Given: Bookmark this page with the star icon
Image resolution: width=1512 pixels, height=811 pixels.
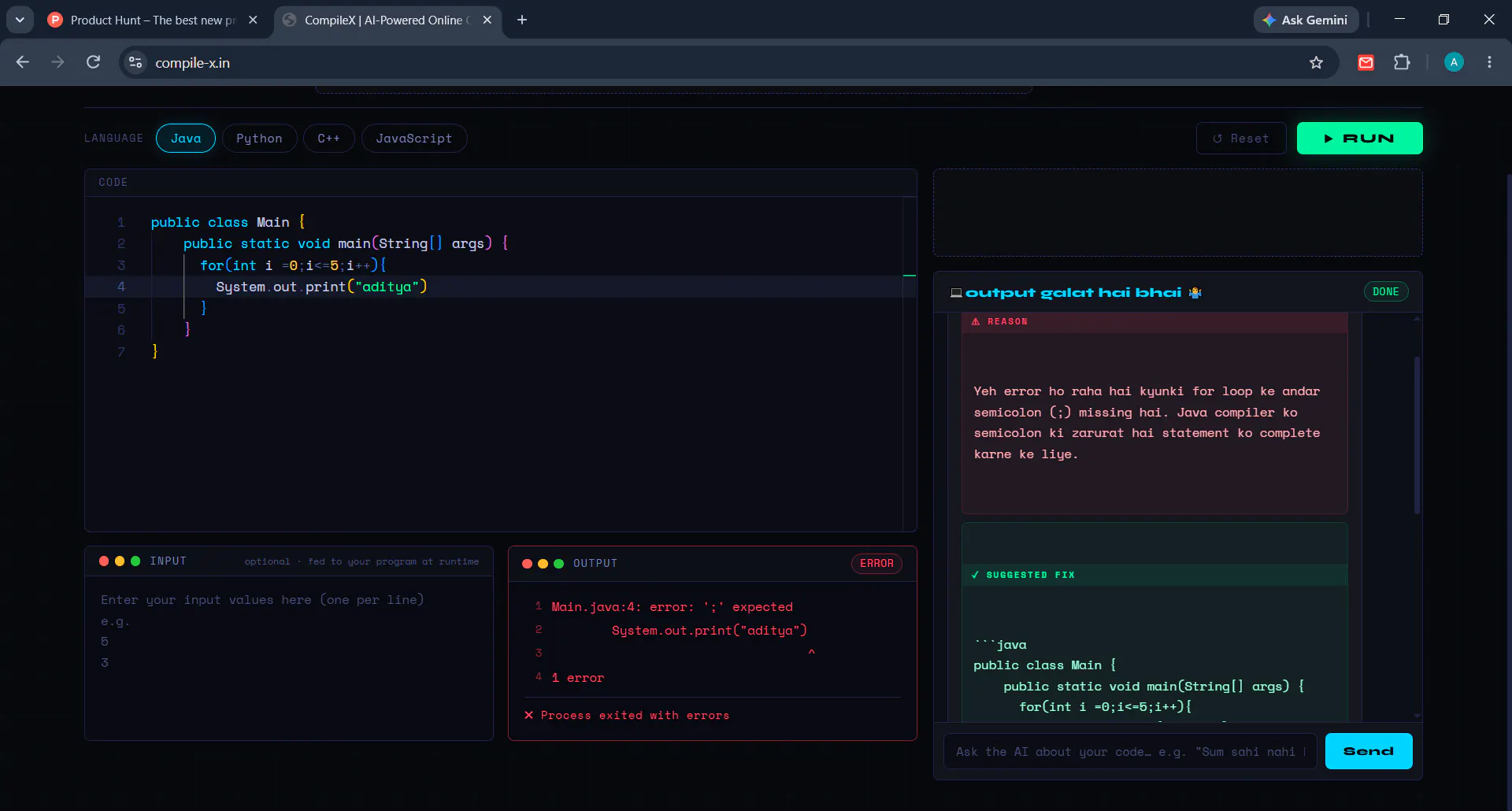Looking at the screenshot, I should 1316,62.
